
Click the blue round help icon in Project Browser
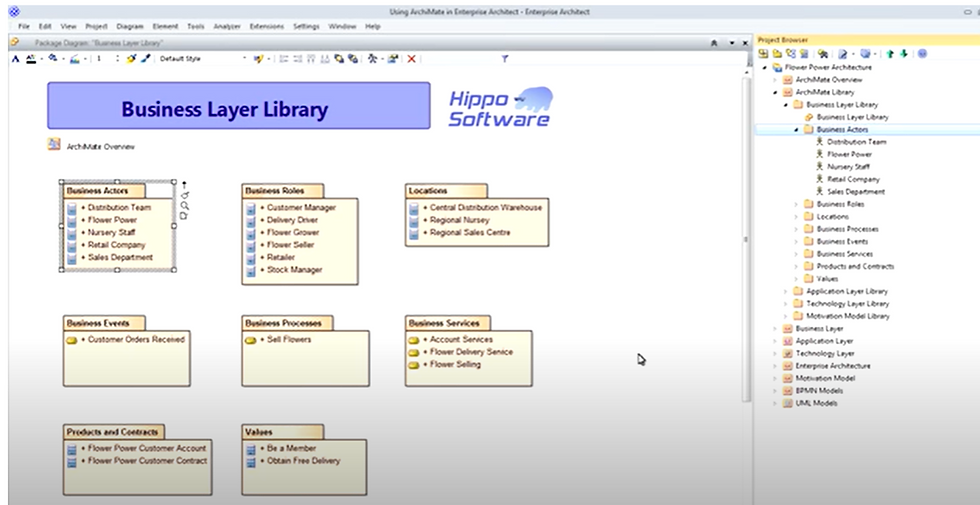click(x=922, y=54)
